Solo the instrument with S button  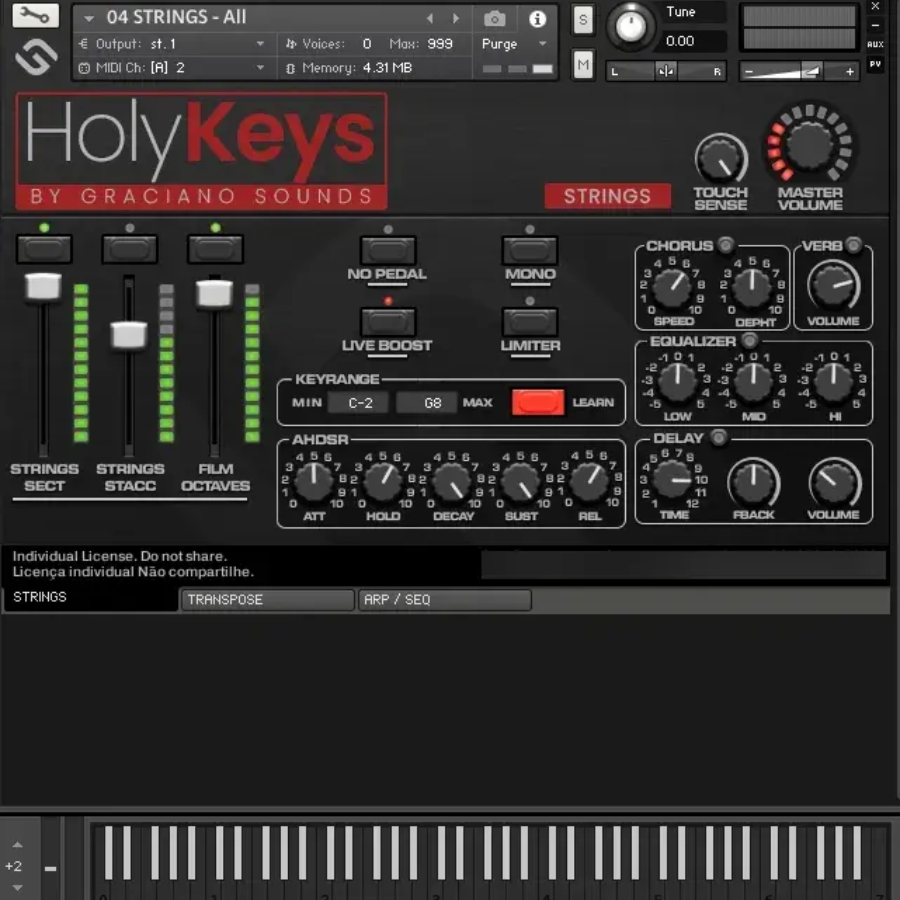(x=583, y=20)
